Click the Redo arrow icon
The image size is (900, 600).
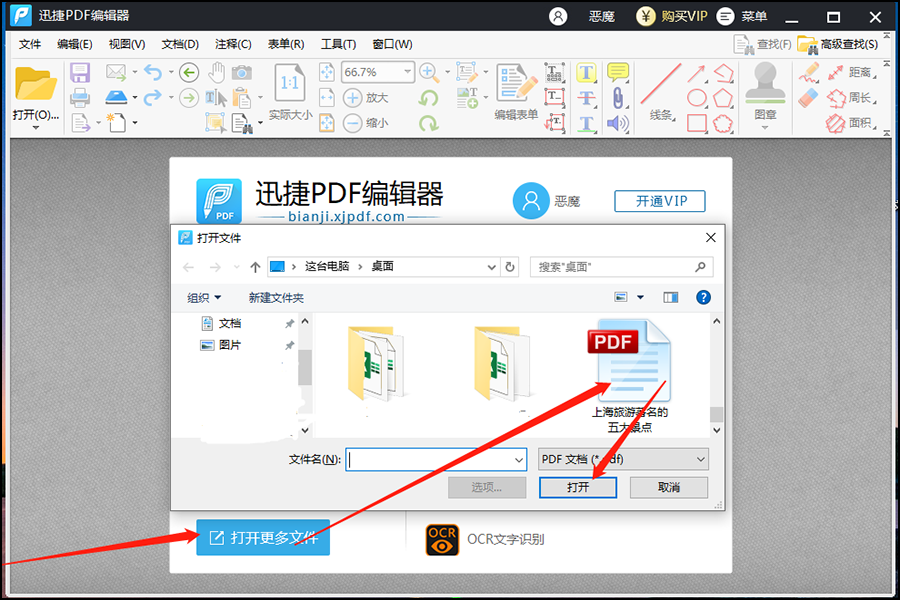(153, 98)
